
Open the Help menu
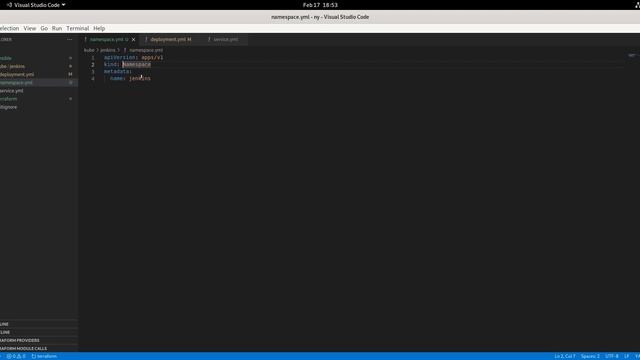click(99, 28)
